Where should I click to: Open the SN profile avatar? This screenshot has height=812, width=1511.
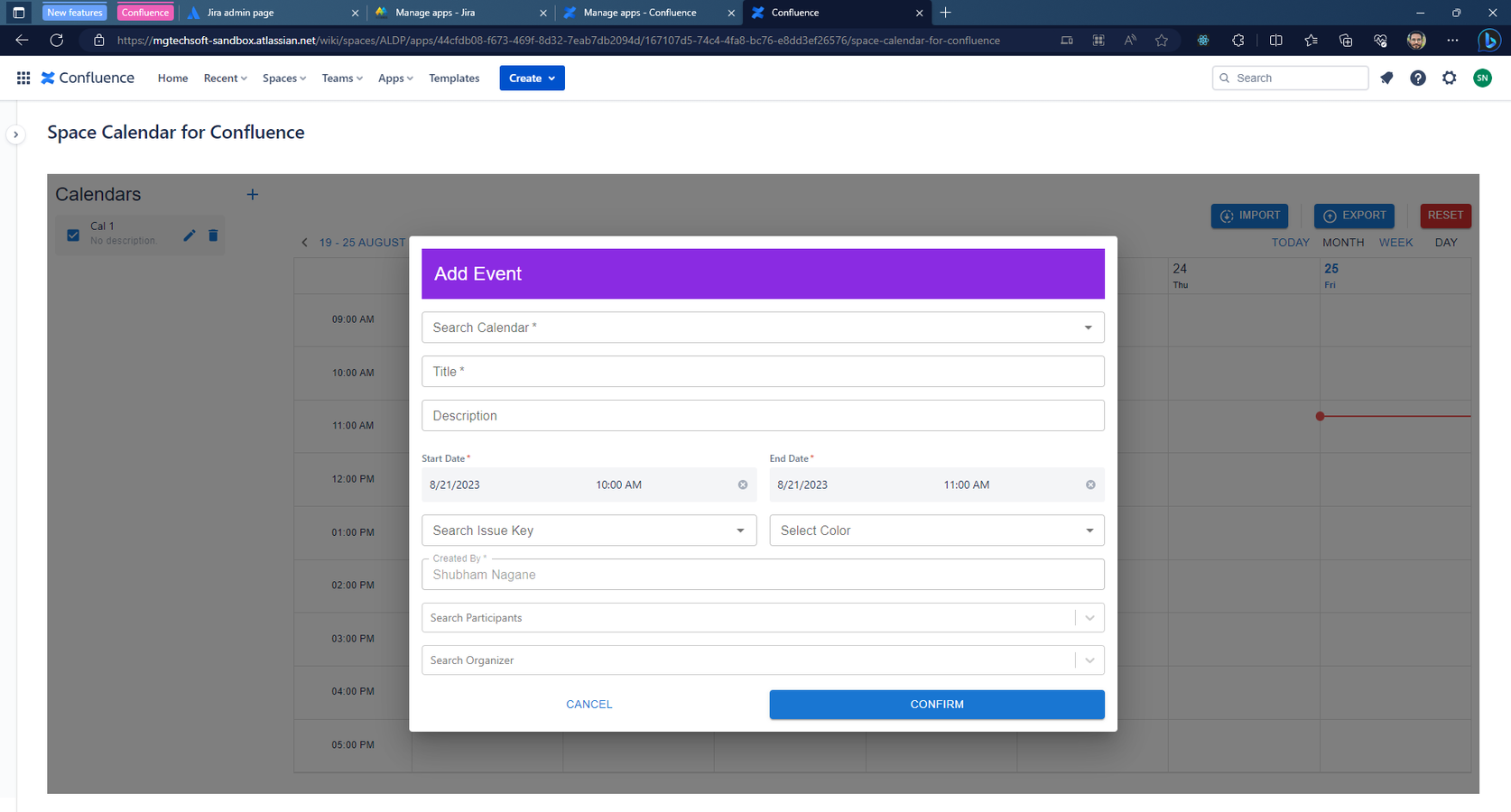point(1482,78)
